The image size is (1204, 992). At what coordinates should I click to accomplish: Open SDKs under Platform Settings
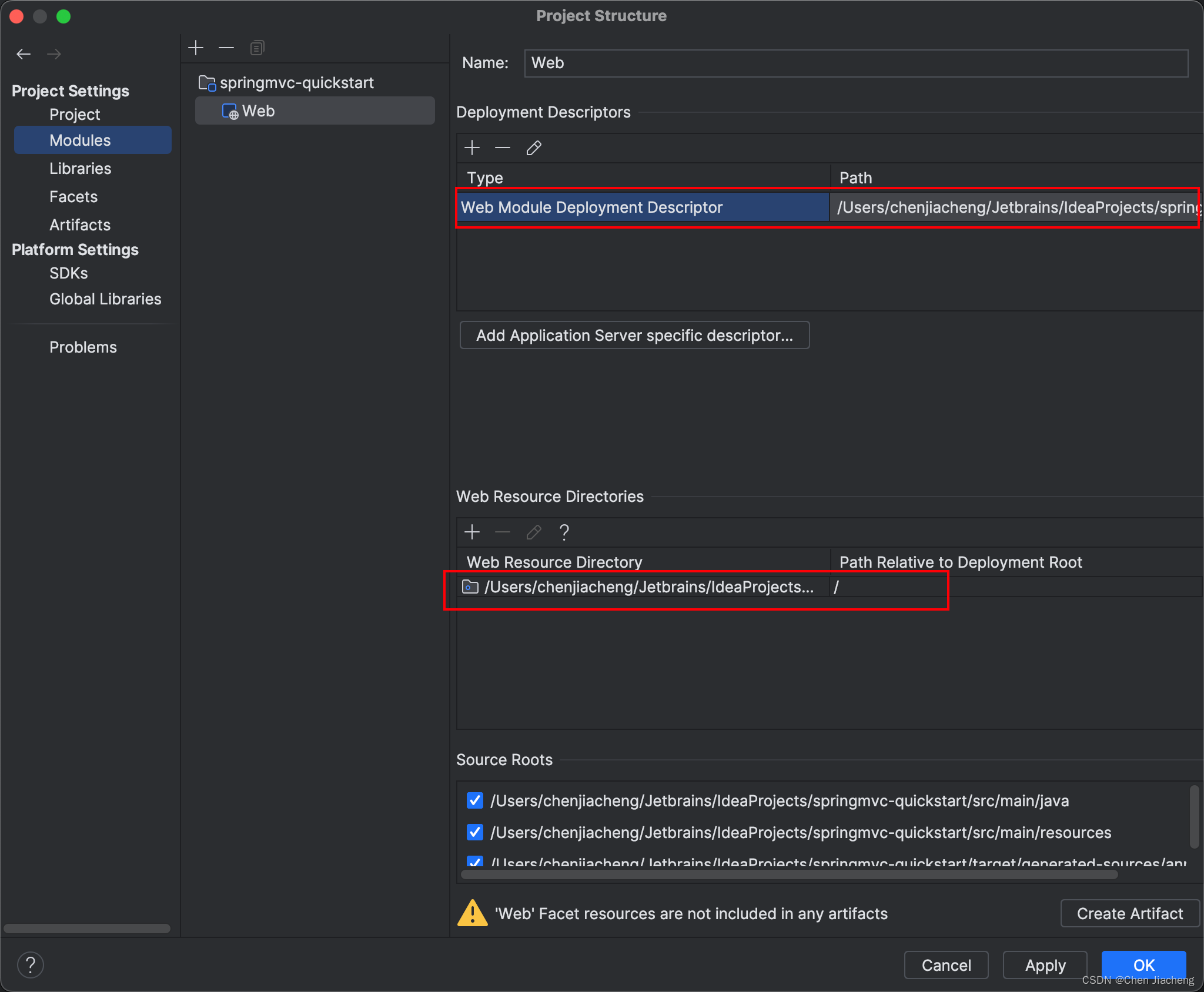pyautogui.click(x=69, y=273)
